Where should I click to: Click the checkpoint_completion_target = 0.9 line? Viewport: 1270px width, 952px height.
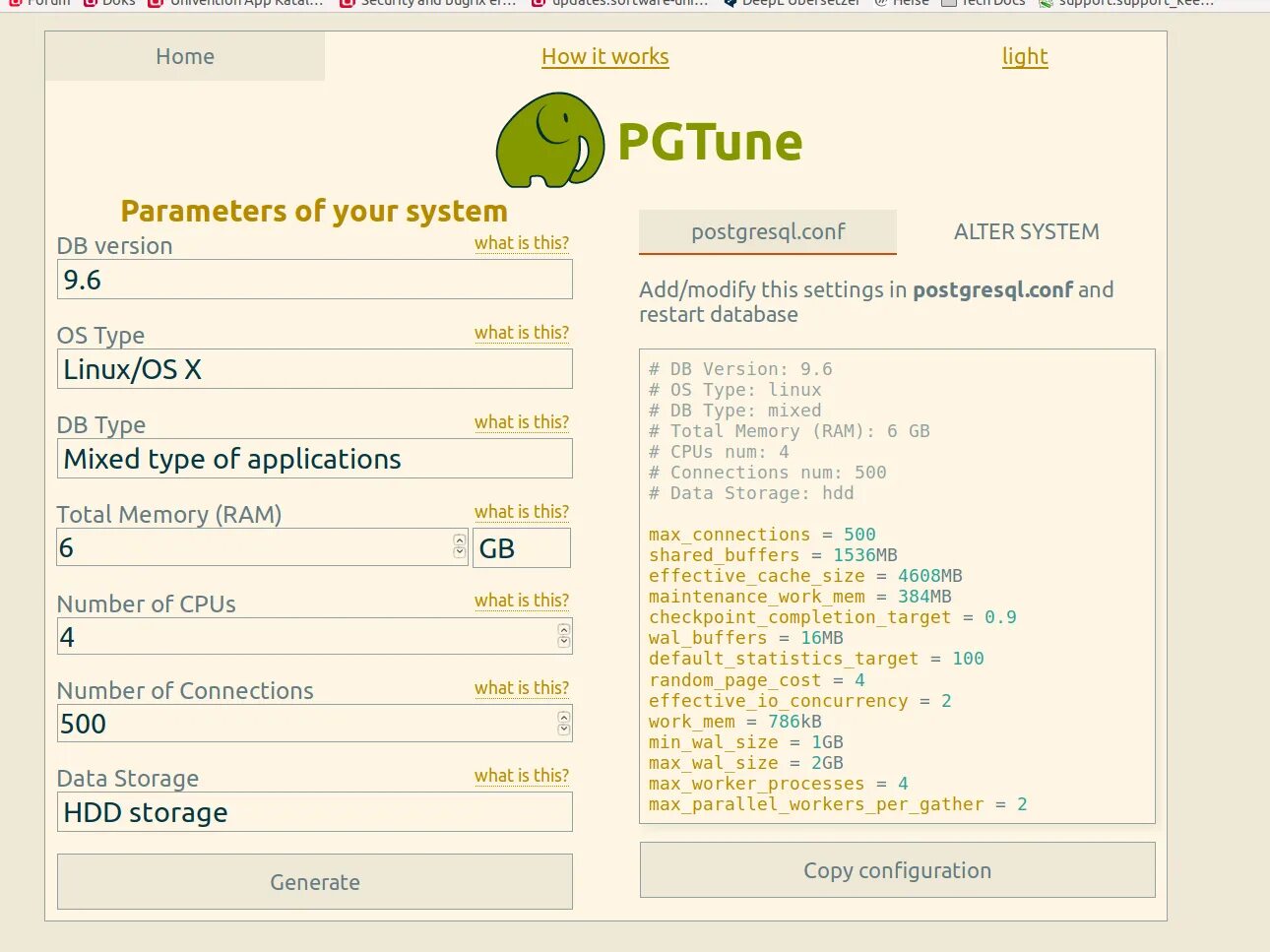click(832, 617)
